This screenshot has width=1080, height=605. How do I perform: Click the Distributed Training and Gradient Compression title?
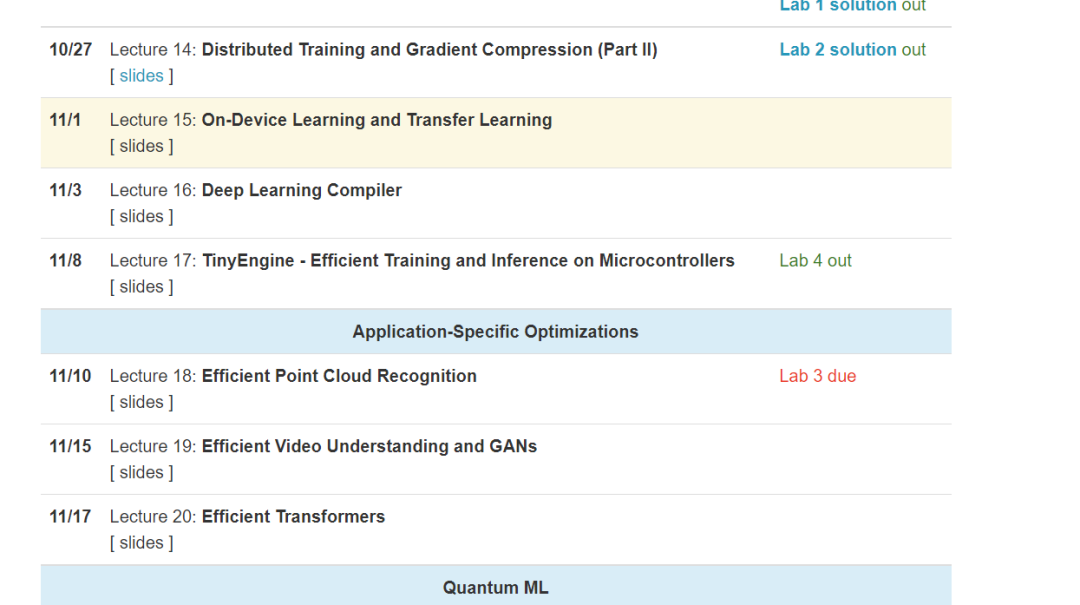[429, 50]
